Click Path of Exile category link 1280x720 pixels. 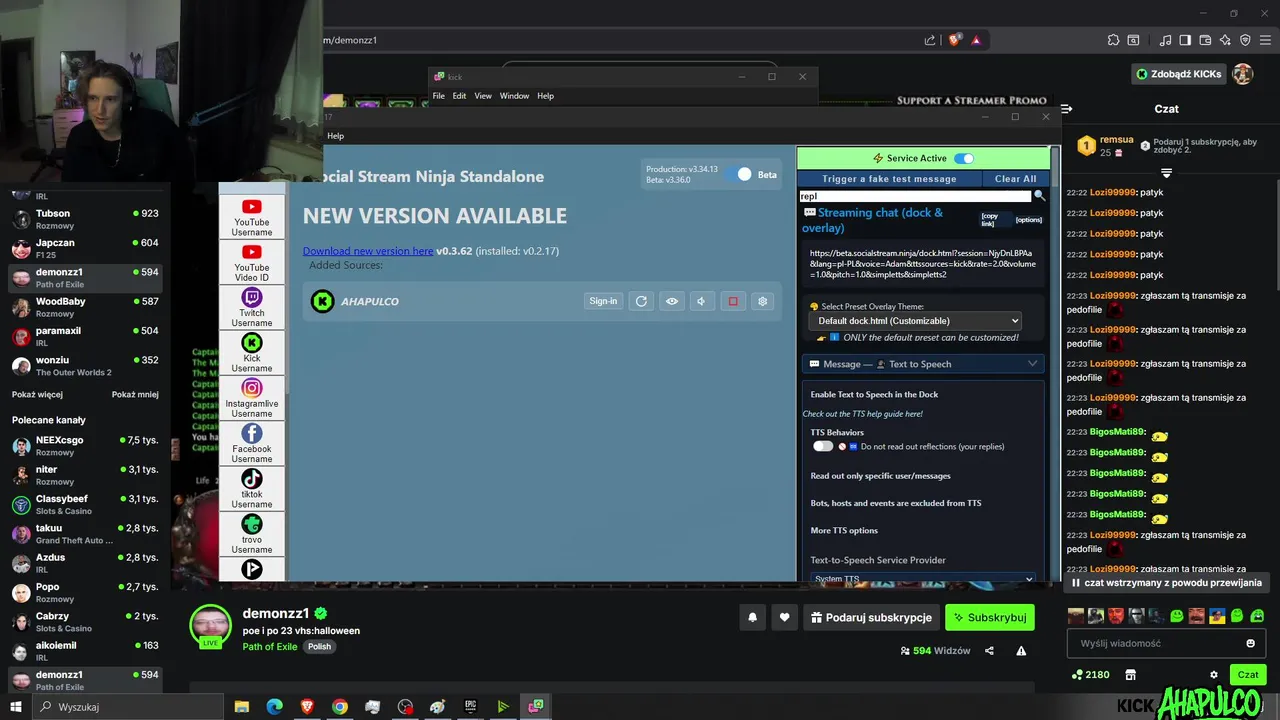(x=269, y=647)
